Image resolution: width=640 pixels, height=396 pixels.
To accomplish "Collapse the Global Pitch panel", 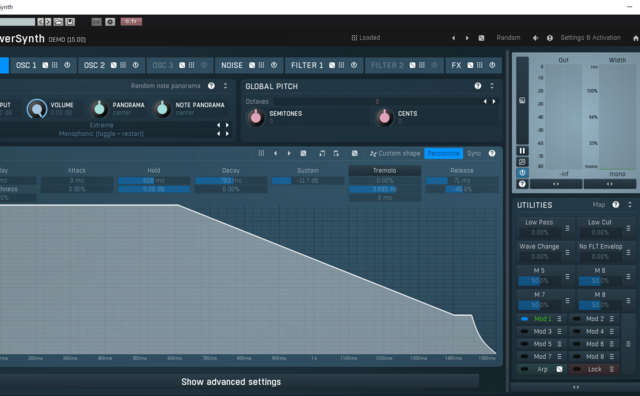I will tap(492, 86).
